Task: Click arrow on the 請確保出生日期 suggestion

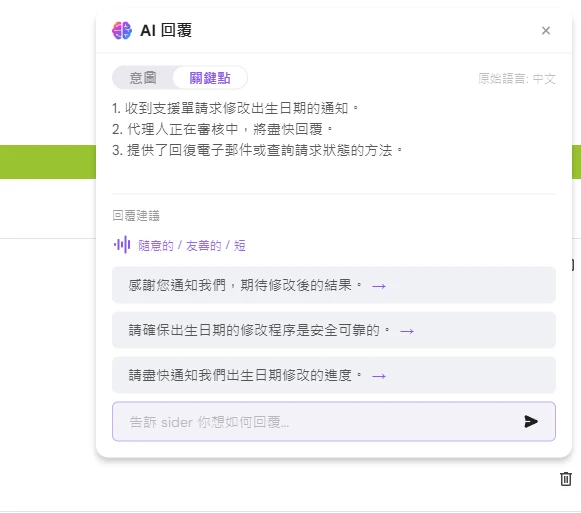Action: pyautogui.click(x=407, y=331)
